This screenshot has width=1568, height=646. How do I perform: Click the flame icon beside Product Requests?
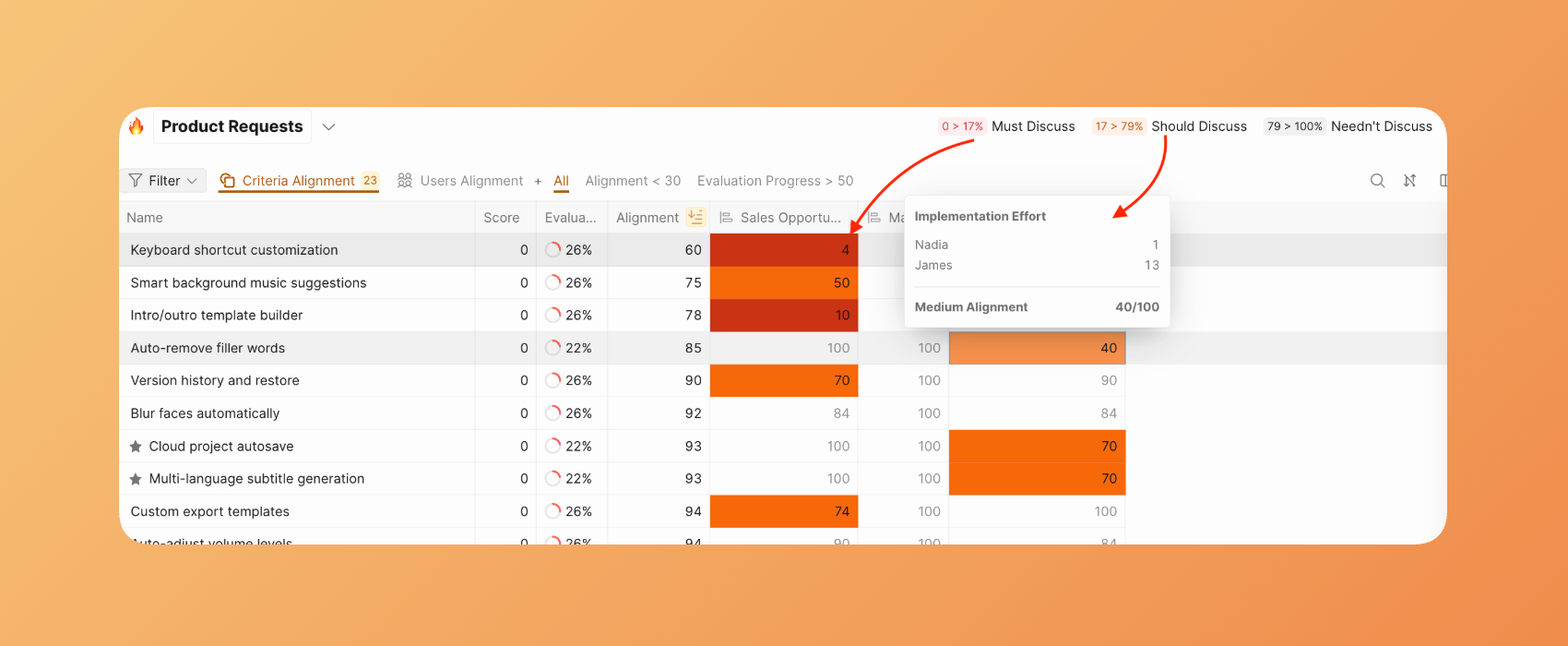[x=137, y=126]
